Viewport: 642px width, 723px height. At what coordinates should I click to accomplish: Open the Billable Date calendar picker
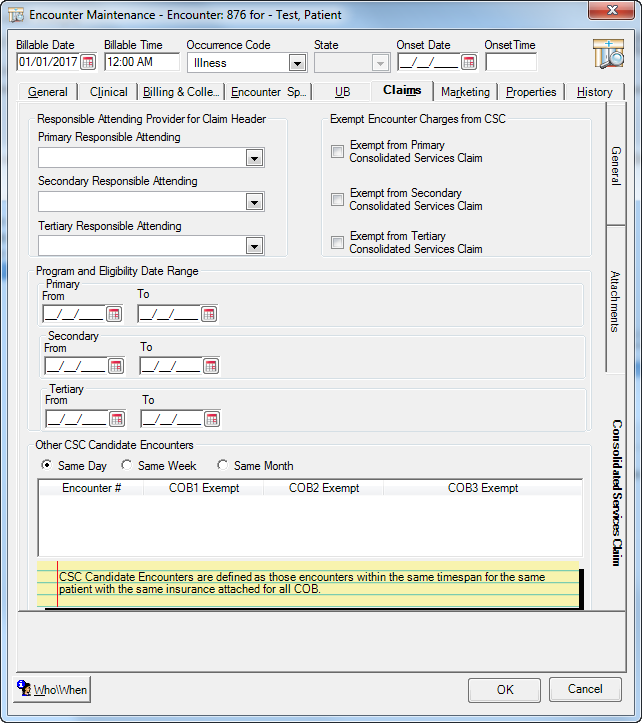87,62
